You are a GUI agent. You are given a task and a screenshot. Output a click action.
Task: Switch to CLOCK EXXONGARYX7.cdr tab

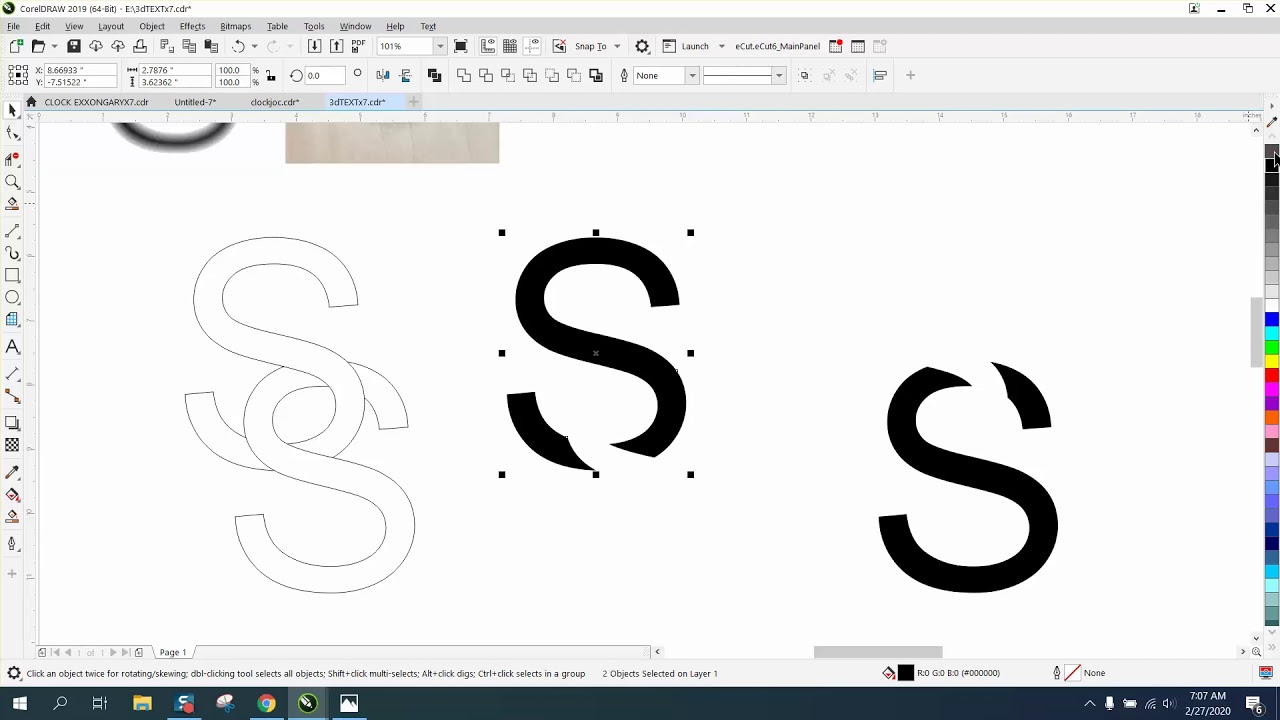click(x=96, y=102)
